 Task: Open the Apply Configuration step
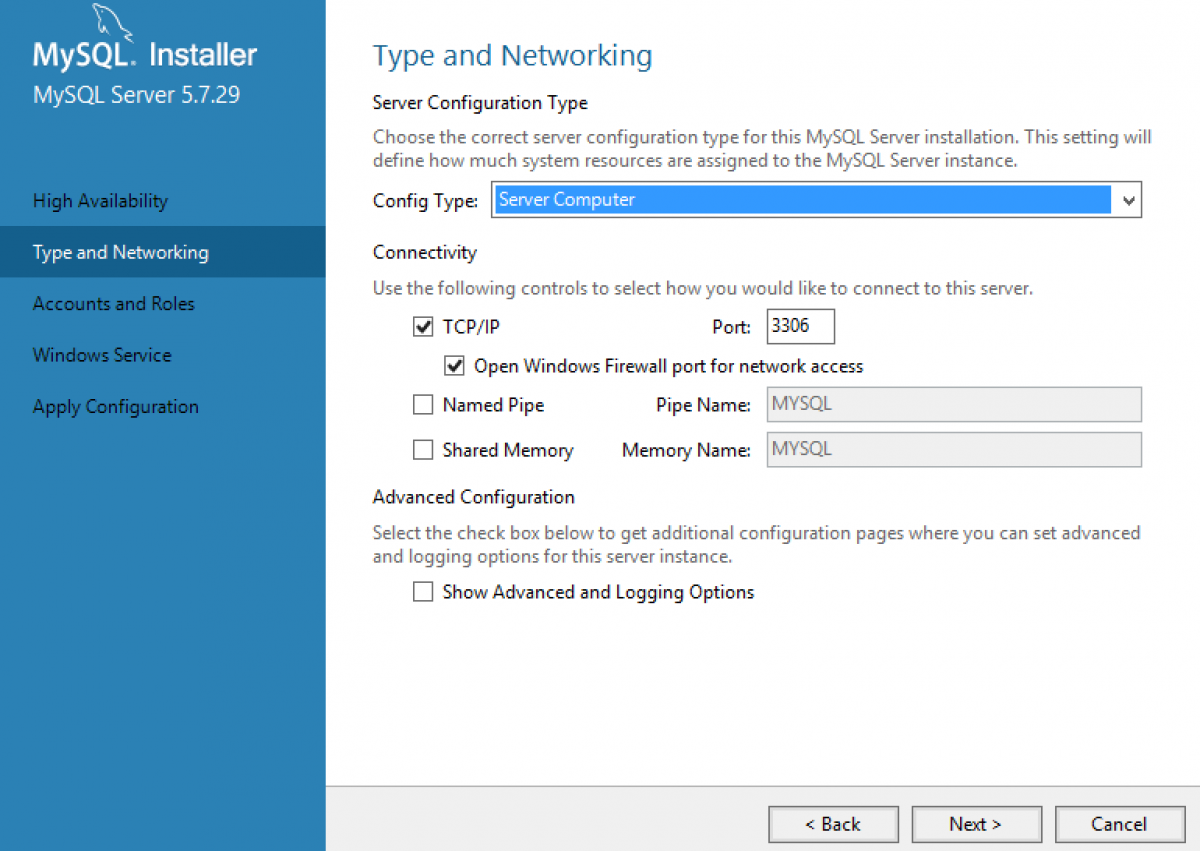tap(115, 406)
